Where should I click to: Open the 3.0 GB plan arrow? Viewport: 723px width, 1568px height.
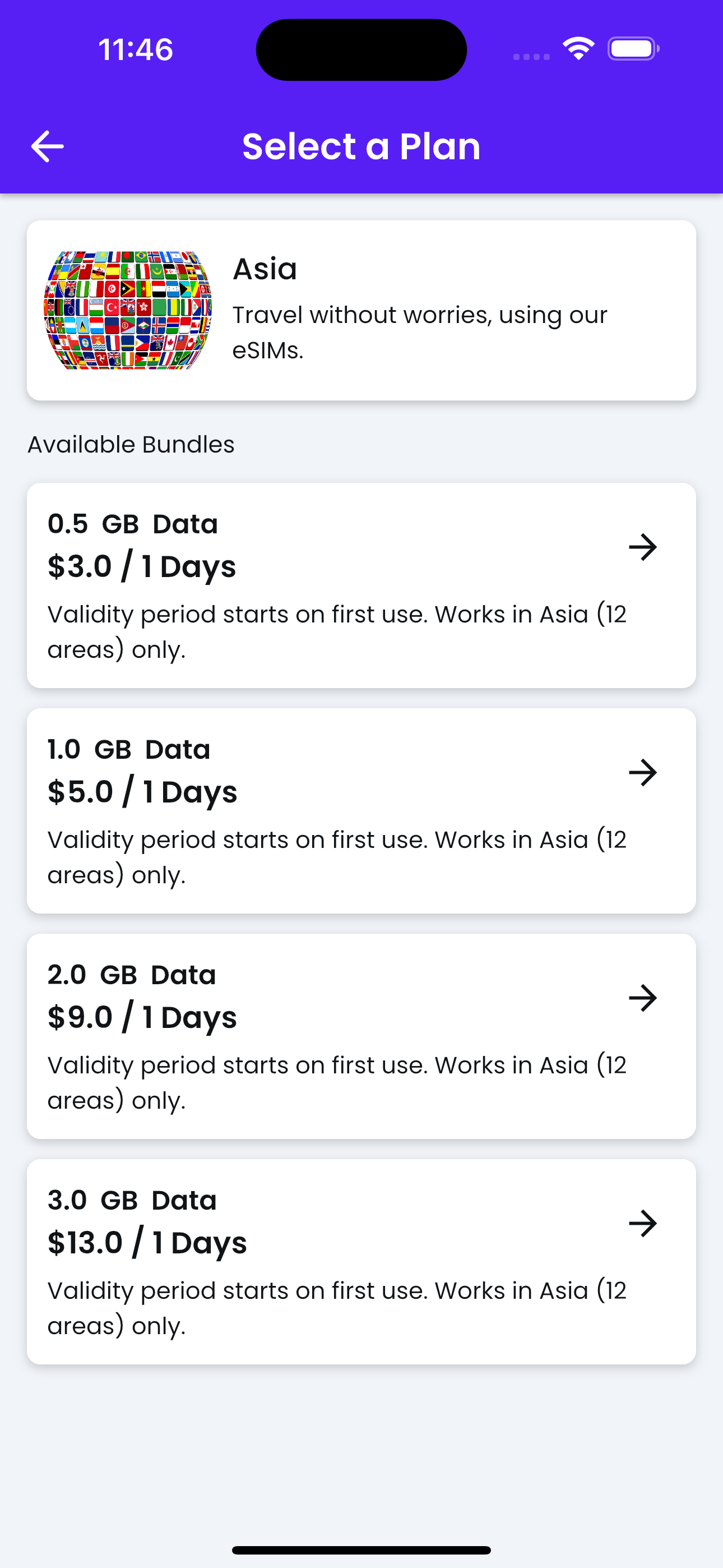[643, 1223]
